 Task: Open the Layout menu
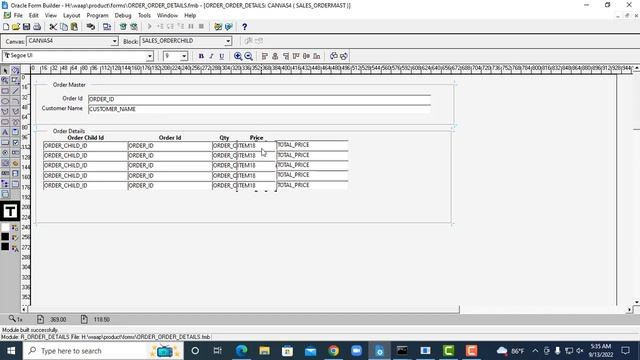tap(71, 16)
